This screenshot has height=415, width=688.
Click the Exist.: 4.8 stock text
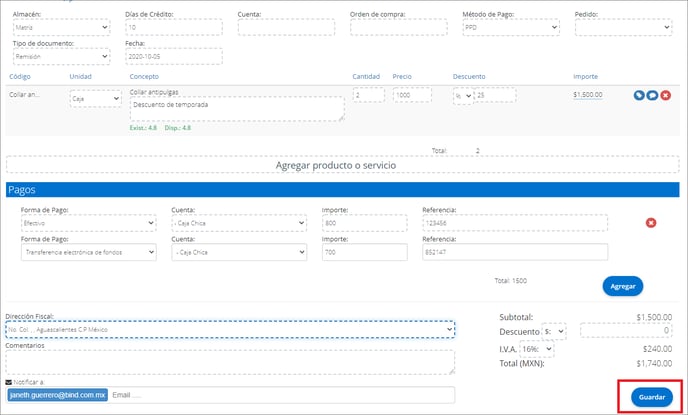click(x=143, y=128)
